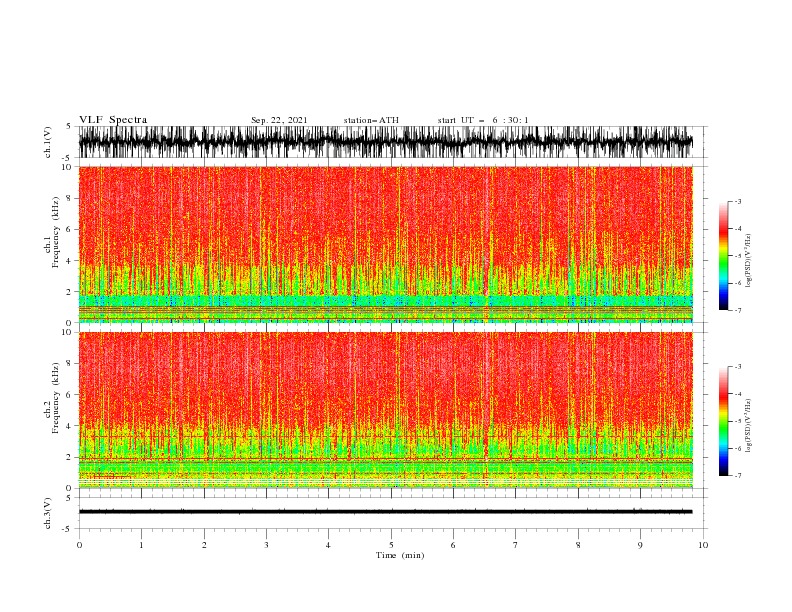Click the ch.3 flat waveform trace

click(x=386, y=512)
